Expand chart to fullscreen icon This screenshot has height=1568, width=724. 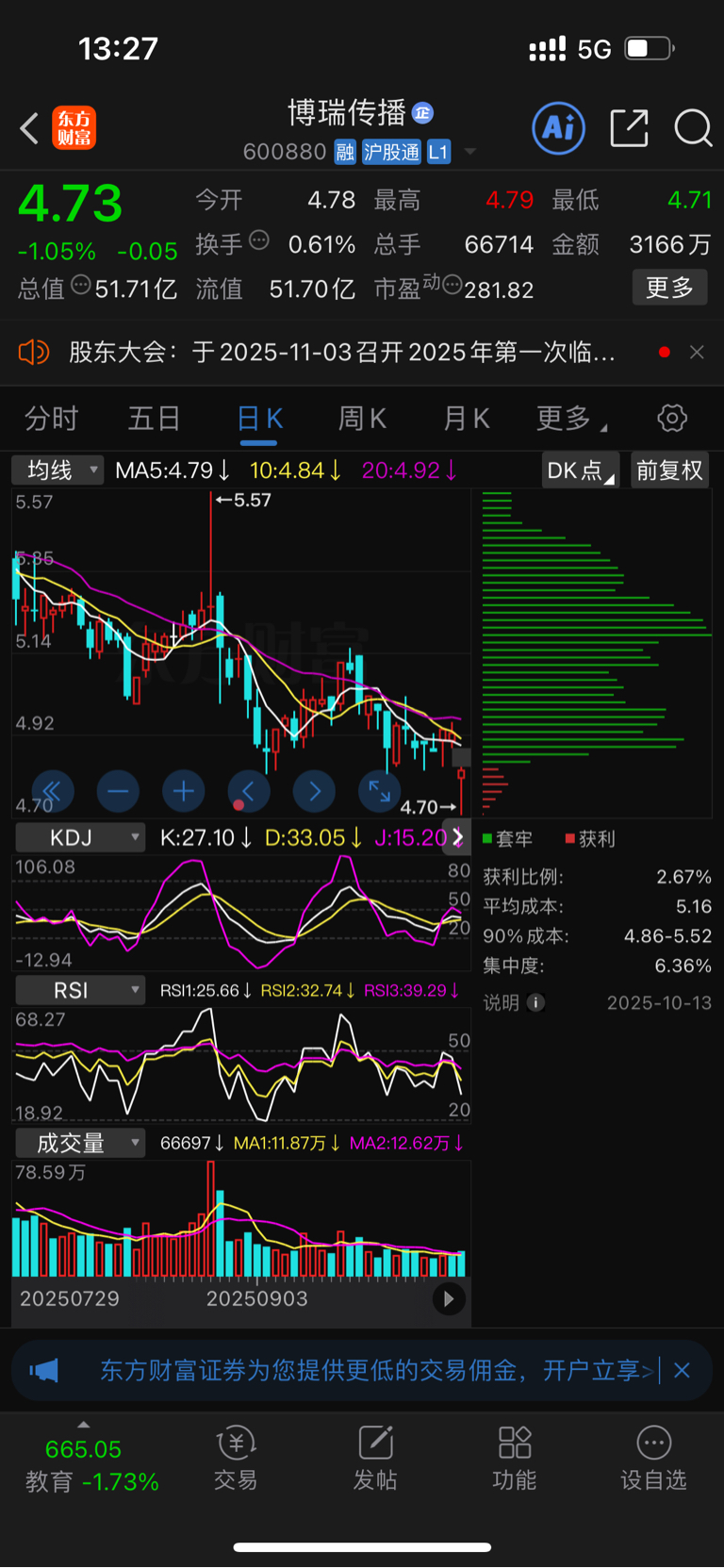380,791
